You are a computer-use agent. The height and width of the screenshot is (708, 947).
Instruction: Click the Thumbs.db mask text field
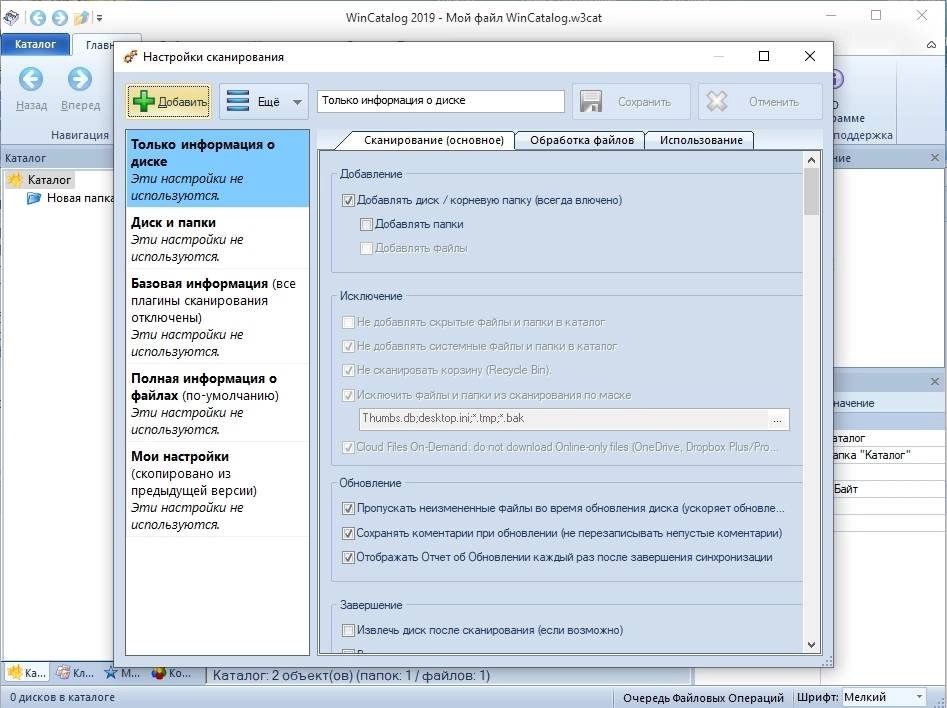pyautogui.click(x=563, y=419)
